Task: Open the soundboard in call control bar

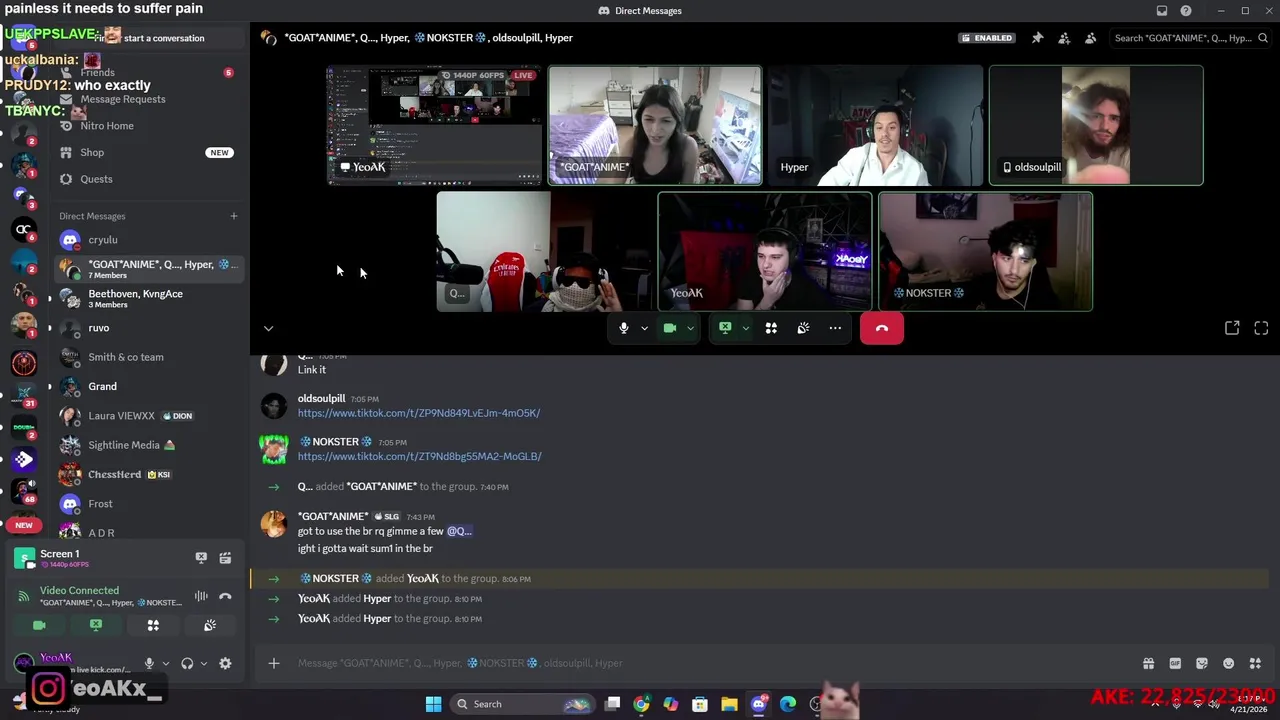Action: pyautogui.click(x=803, y=328)
